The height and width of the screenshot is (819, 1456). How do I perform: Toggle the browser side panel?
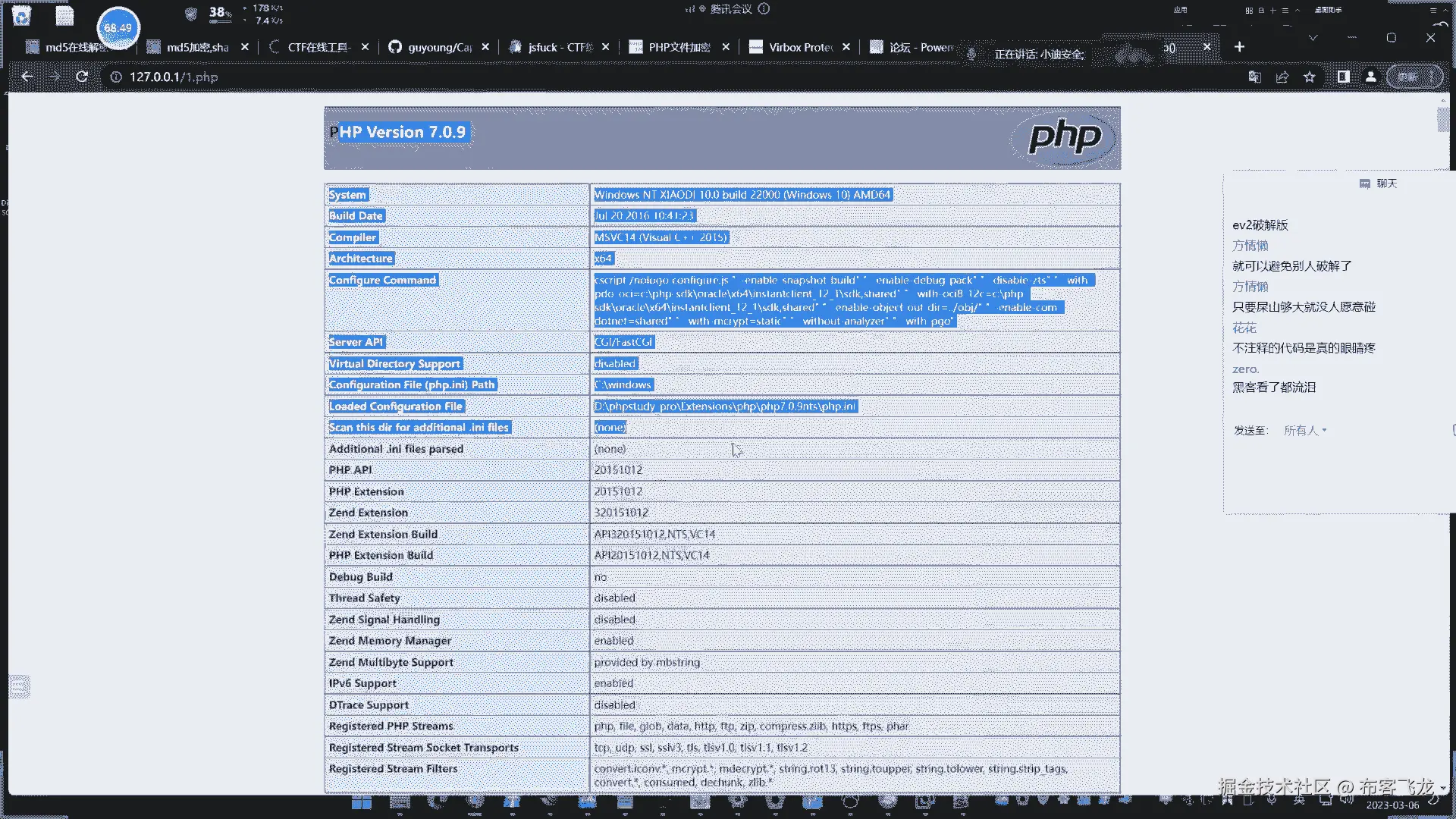pos(1343,77)
